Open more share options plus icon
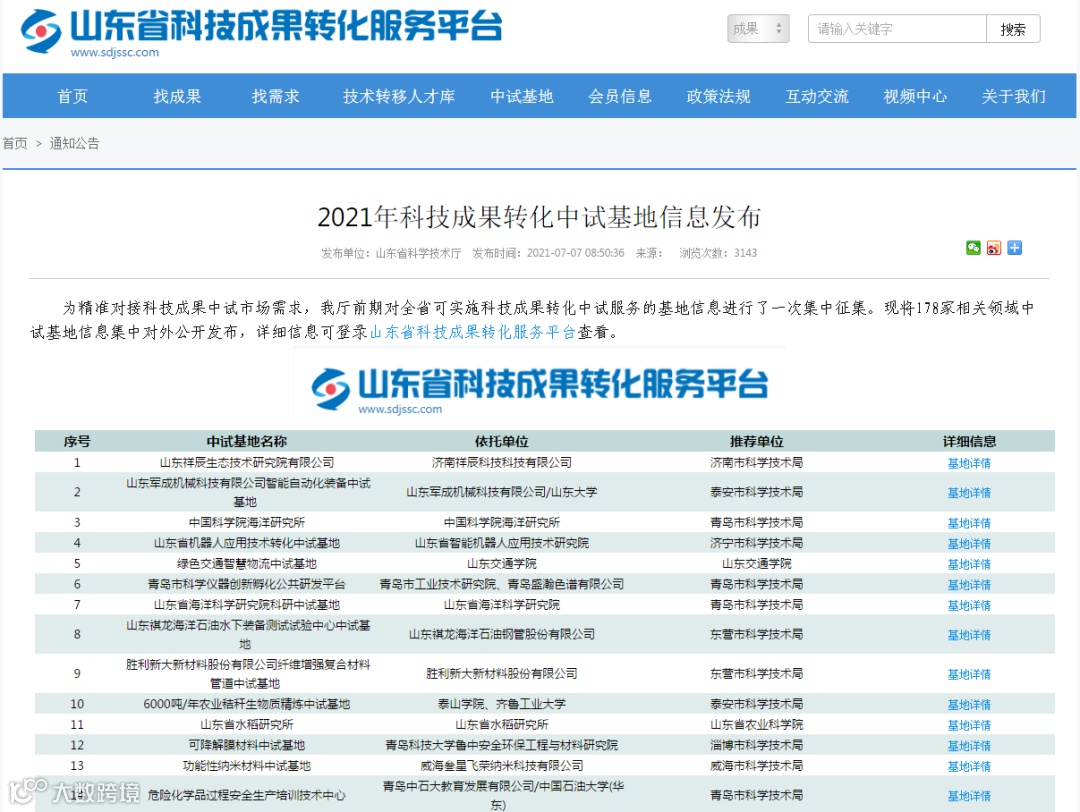 coord(1014,248)
